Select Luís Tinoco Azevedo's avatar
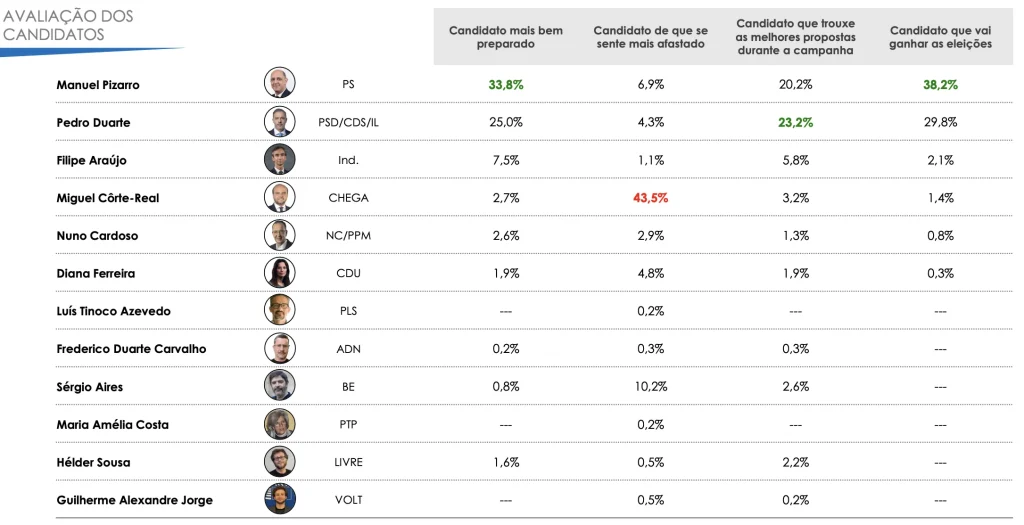 tap(280, 311)
